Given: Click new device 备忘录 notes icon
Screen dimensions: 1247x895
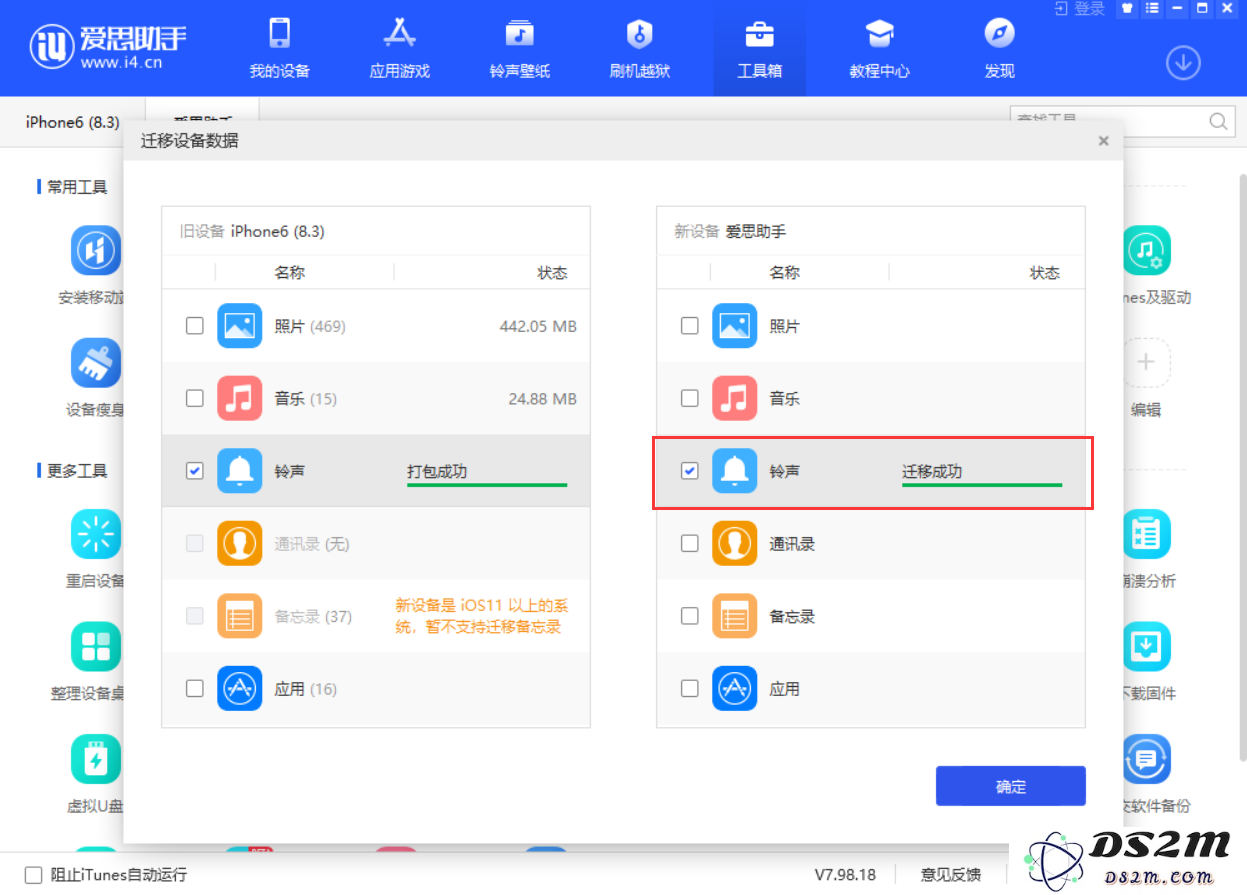Looking at the screenshot, I should click(x=735, y=616).
